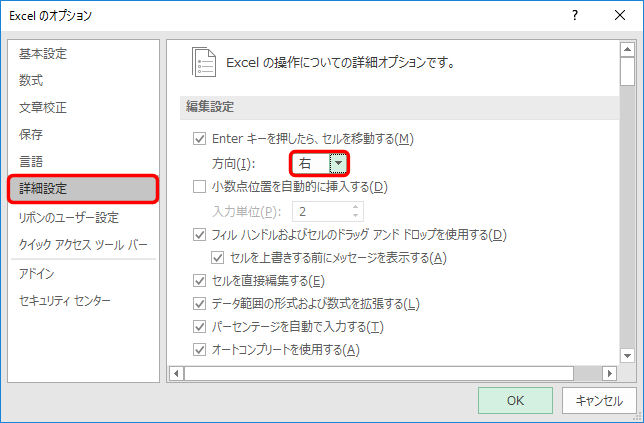Toggle Enter キーを押したら、セルを移動する checkbox

pyautogui.click(x=200, y=139)
